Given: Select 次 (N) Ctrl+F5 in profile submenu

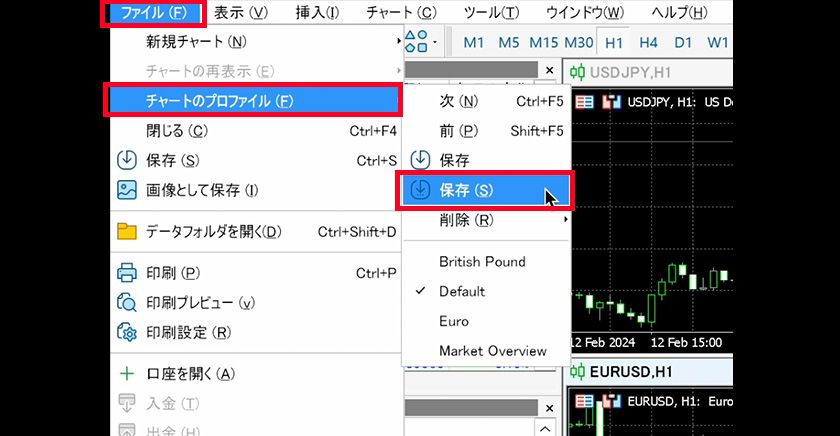Looking at the screenshot, I should pyautogui.click(x=486, y=101).
